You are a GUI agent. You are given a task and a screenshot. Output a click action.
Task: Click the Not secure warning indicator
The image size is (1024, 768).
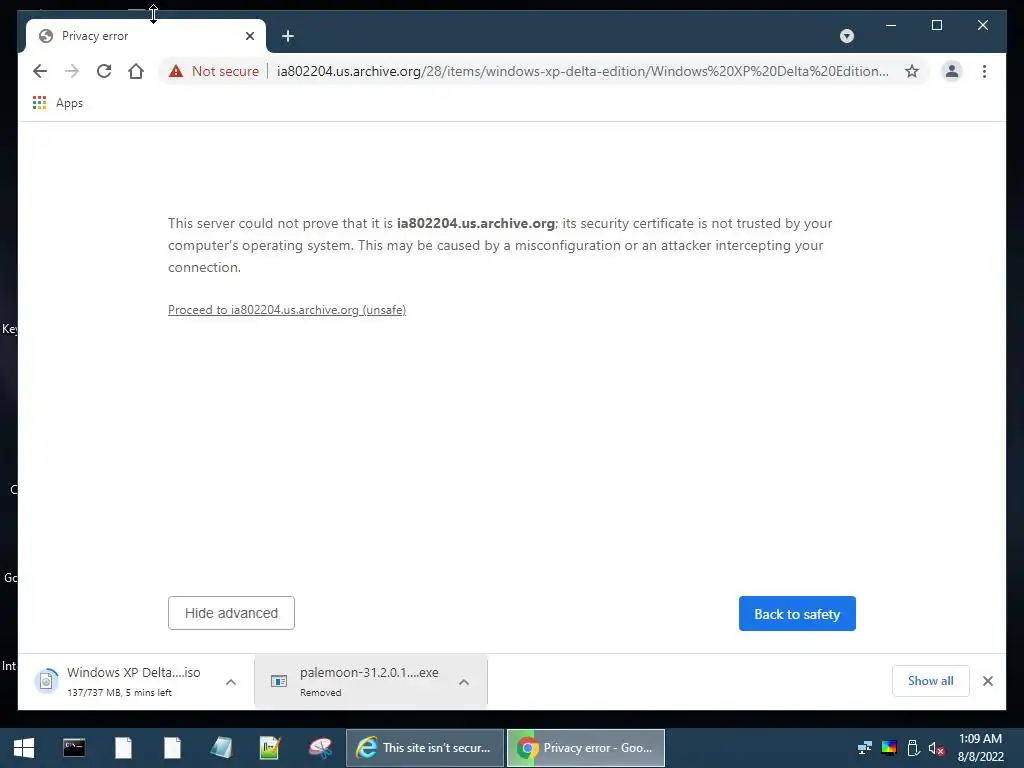214,71
